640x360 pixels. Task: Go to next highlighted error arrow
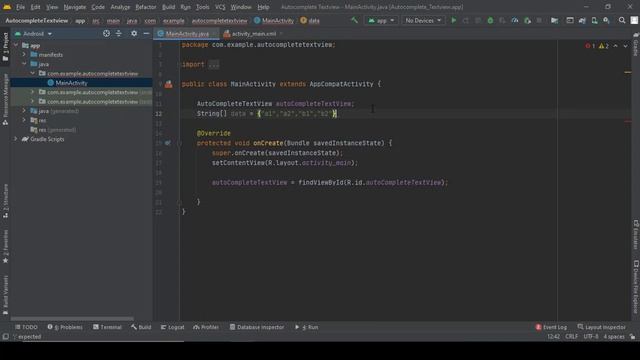pos(625,46)
